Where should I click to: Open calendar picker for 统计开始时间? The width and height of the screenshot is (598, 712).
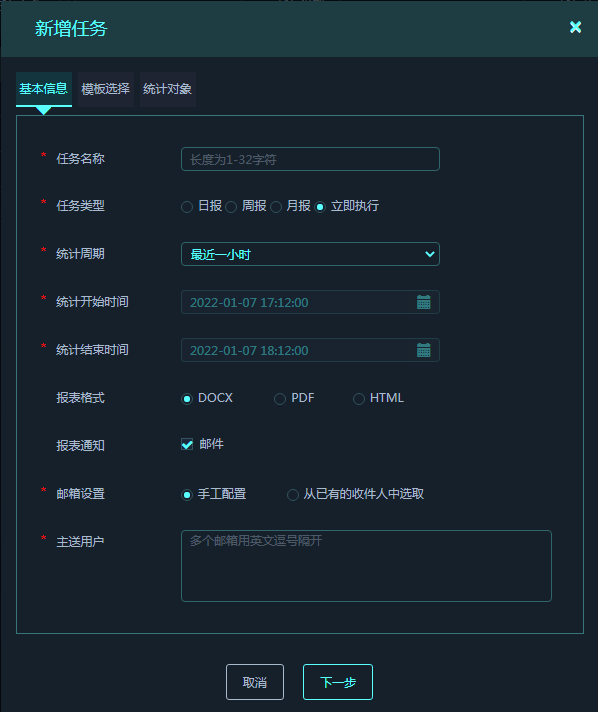(423, 302)
